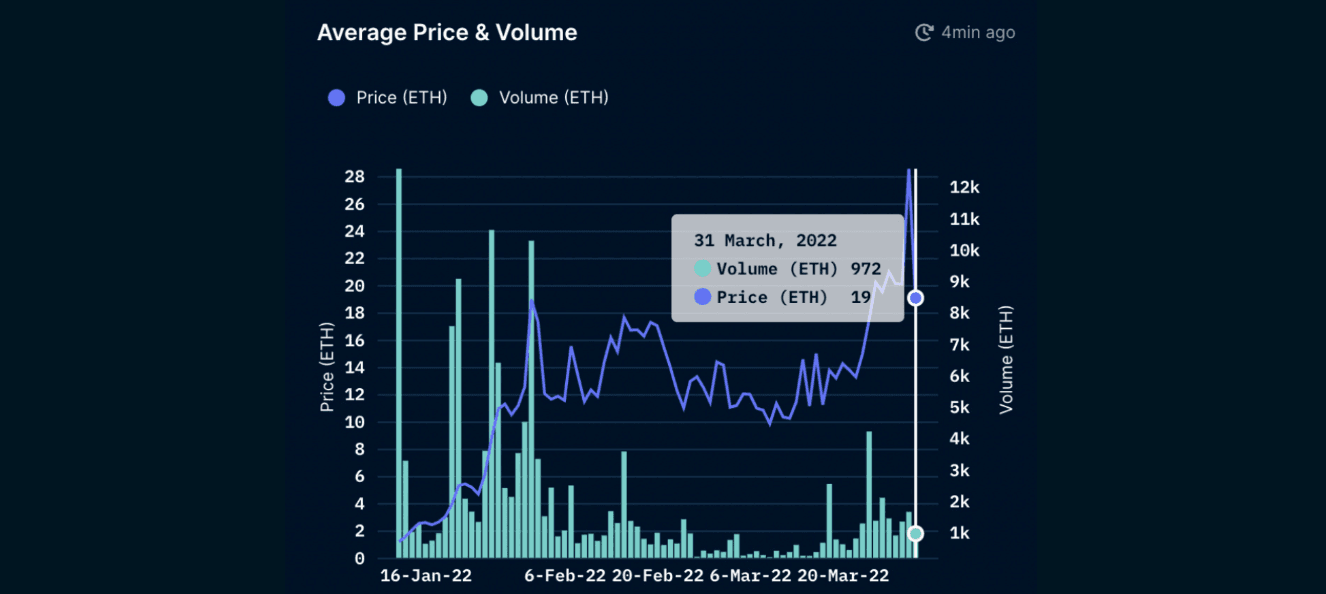Image resolution: width=1326 pixels, height=594 pixels.
Task: Click the Average Price & Volume title
Action: tap(447, 33)
